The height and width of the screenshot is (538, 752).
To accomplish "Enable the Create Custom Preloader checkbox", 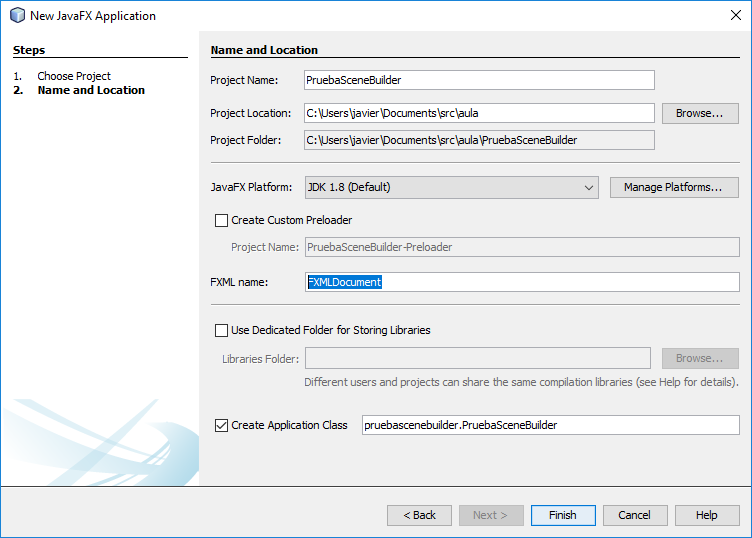I will [222, 220].
